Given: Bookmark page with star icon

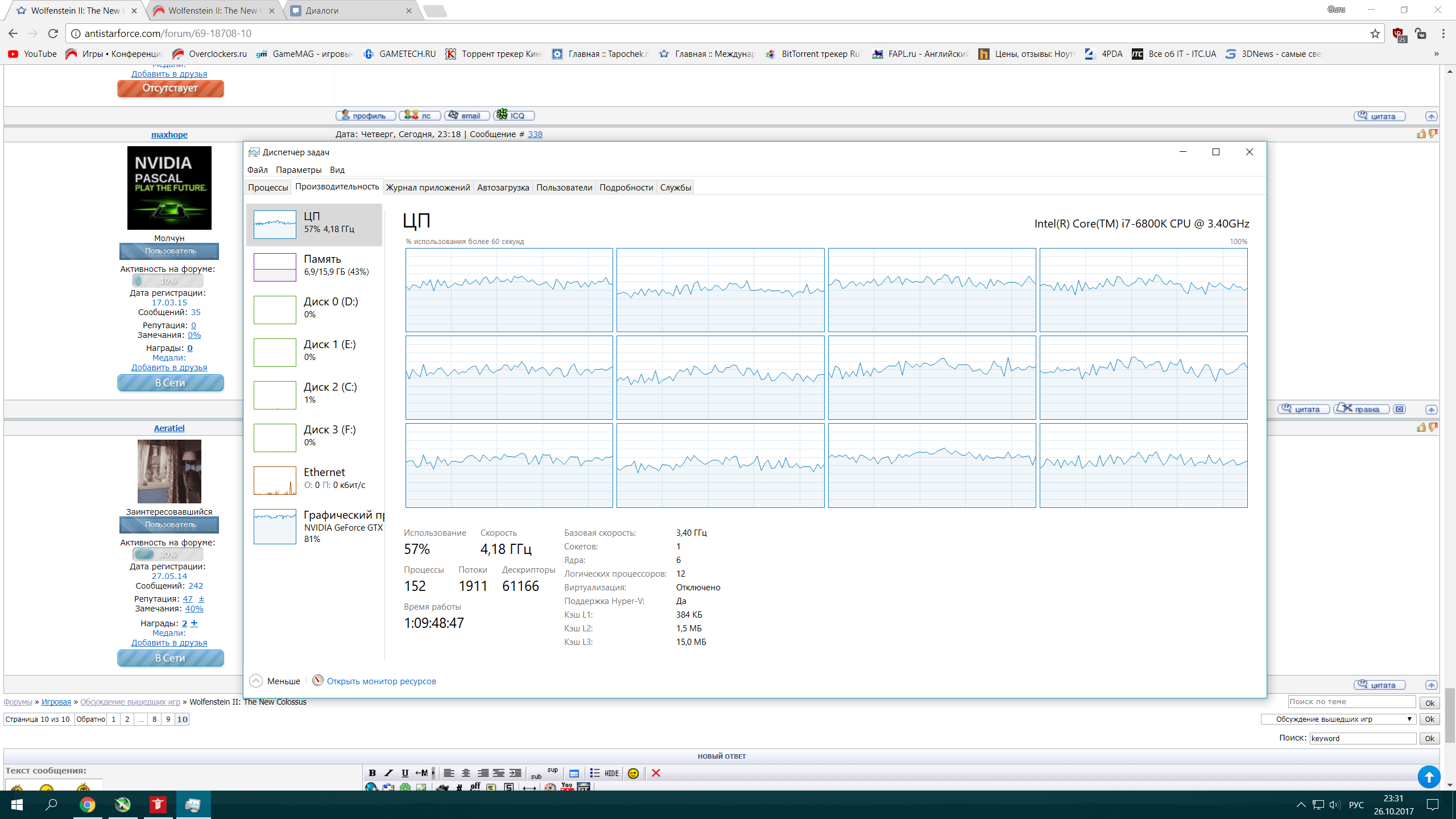Looking at the screenshot, I should click(1375, 34).
